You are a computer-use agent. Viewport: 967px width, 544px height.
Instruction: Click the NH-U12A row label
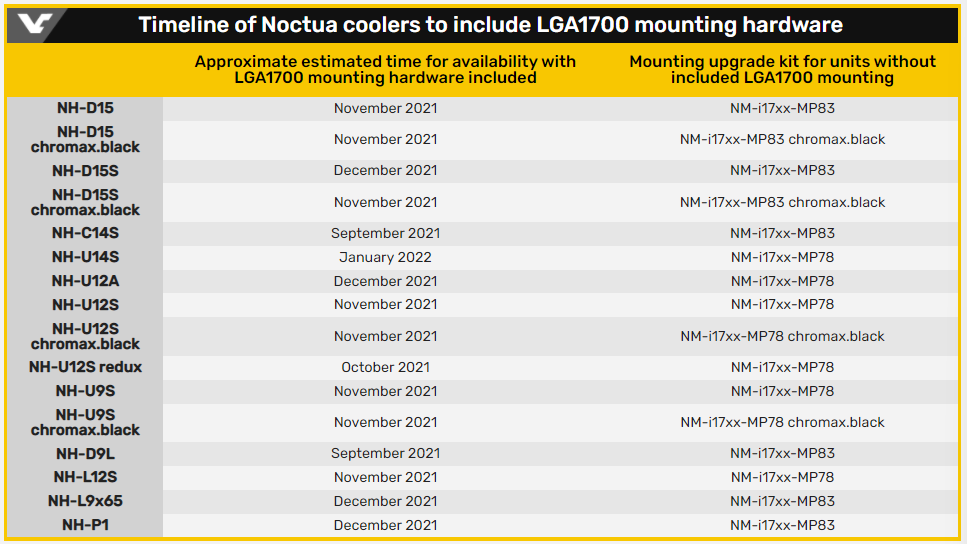point(85,281)
